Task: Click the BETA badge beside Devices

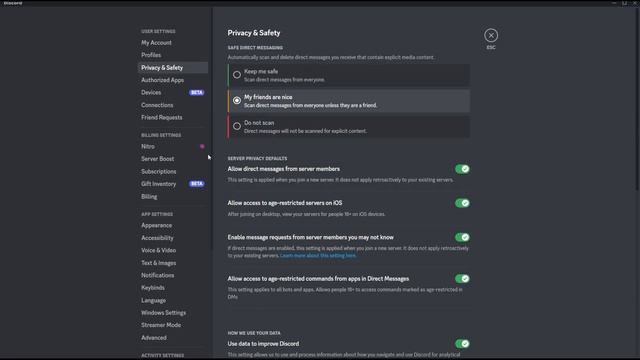Action: click(x=197, y=93)
